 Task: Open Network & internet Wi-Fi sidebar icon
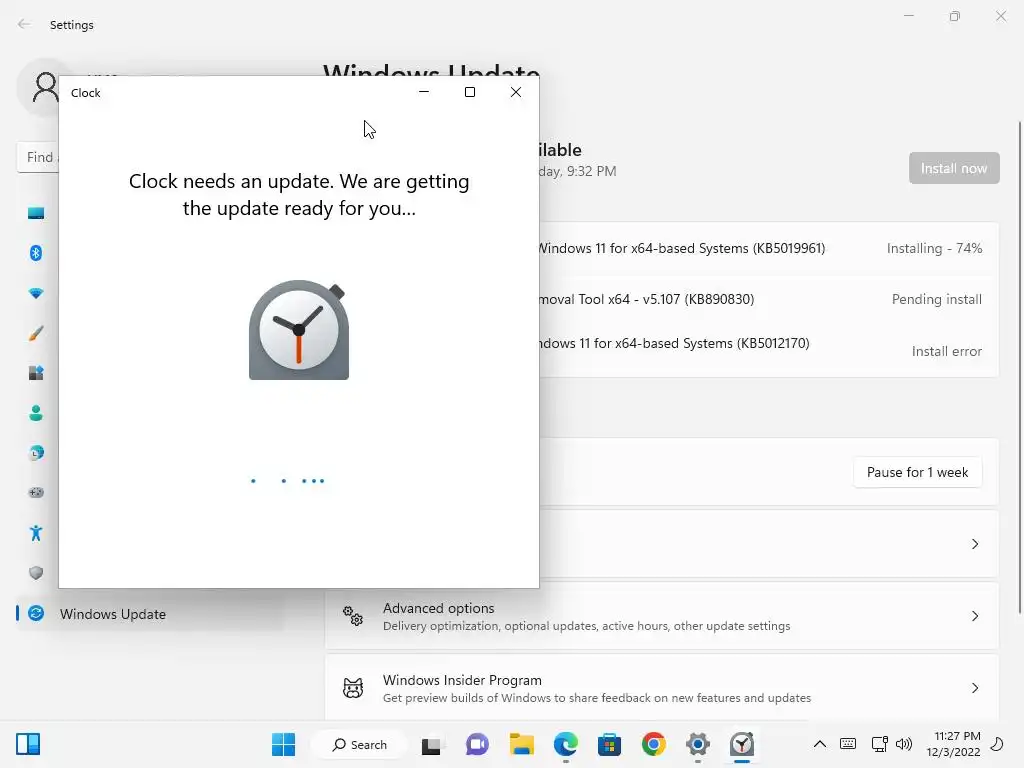[36, 293]
